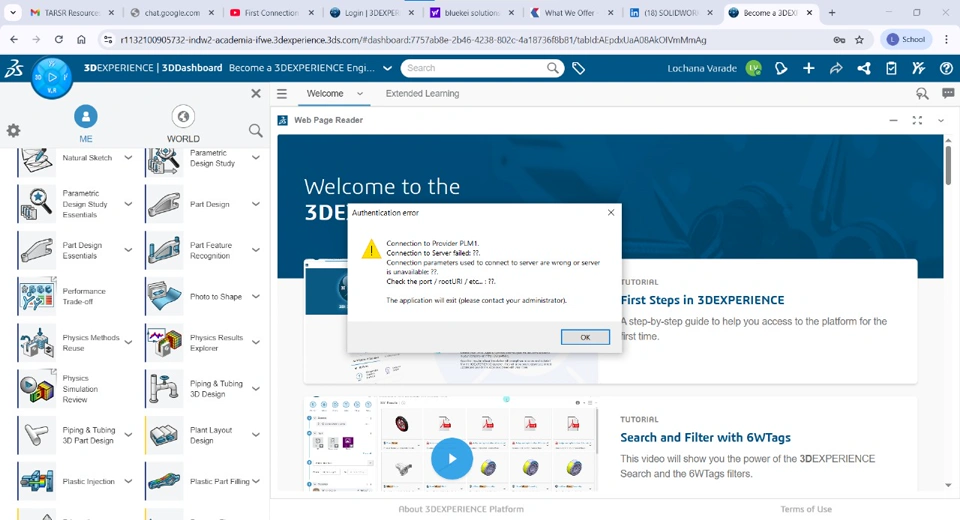This screenshot has width=960, height=520.
Task: Click the tools icon in top bar
Action: [x=918, y=69]
